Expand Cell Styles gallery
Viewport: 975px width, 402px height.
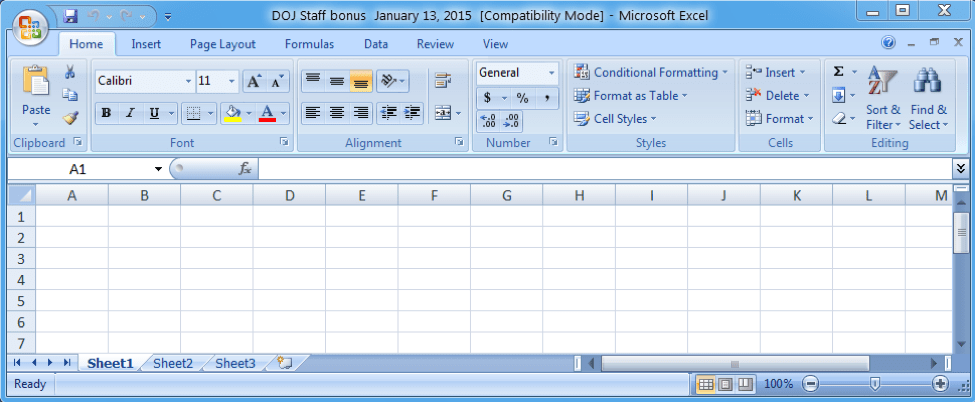[x=615, y=119]
